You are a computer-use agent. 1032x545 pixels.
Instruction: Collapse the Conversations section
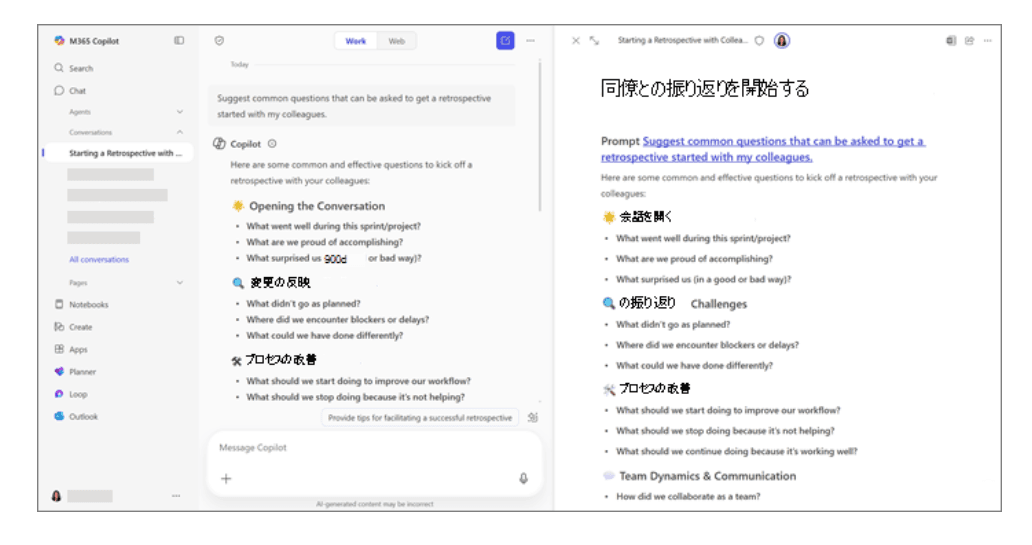pyautogui.click(x=180, y=132)
